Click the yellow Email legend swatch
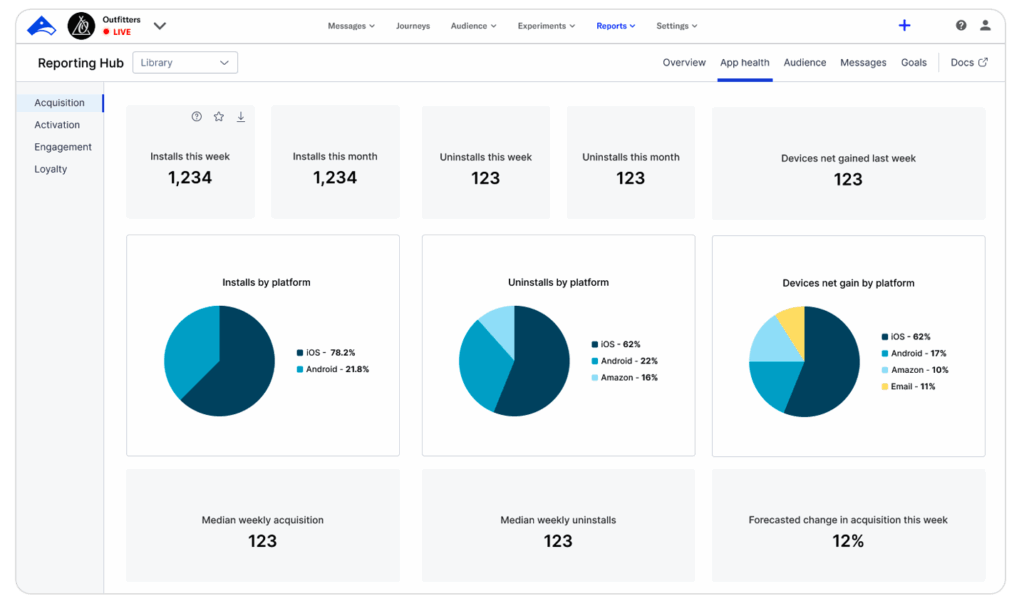Image resolution: width=1024 pixels, height=606 pixels. 885,386
